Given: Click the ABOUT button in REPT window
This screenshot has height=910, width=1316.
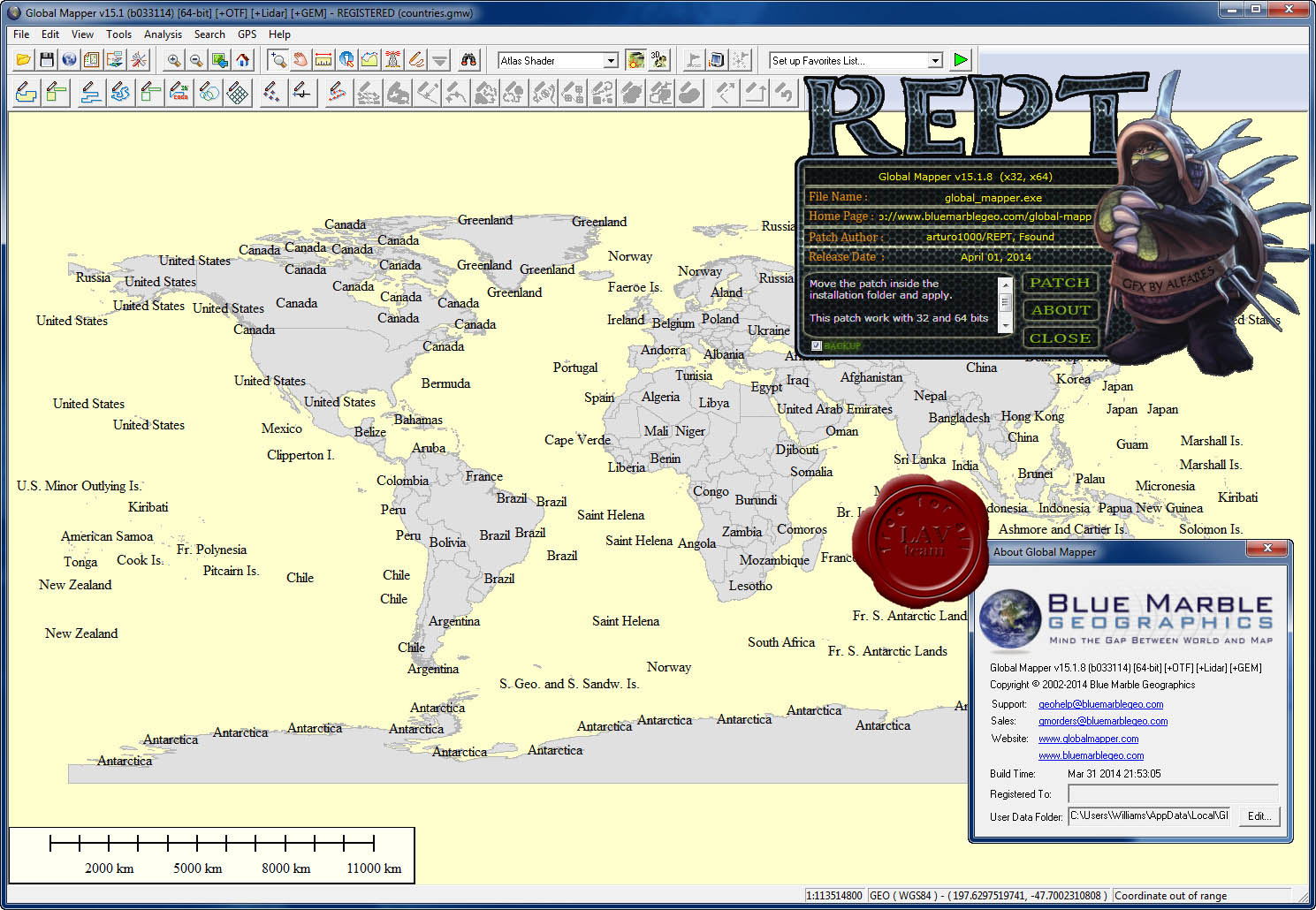Looking at the screenshot, I should tap(1060, 310).
